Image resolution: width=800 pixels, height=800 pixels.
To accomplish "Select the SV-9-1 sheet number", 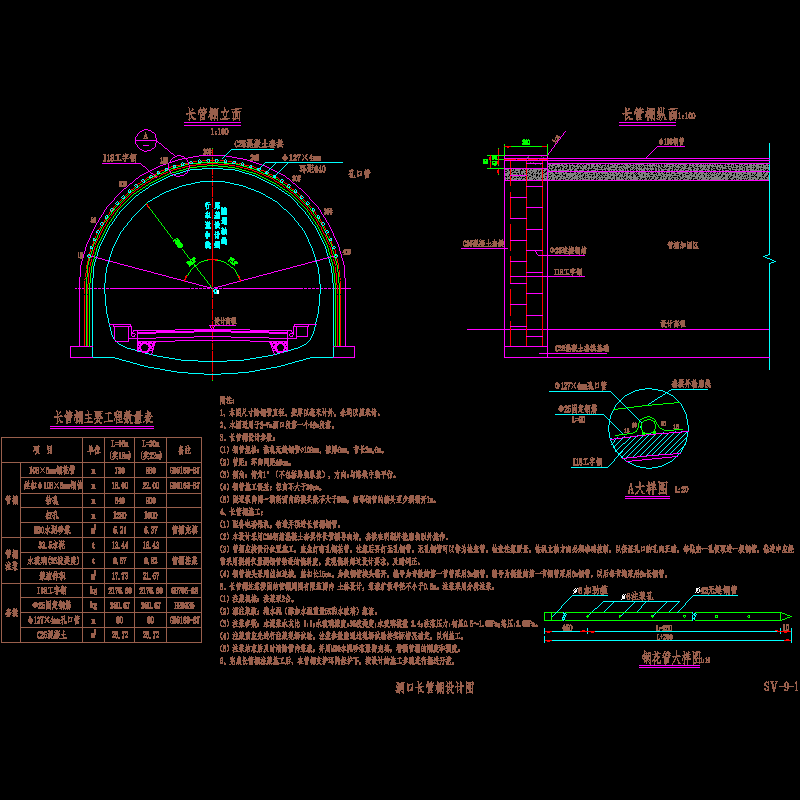I will click(x=780, y=687).
